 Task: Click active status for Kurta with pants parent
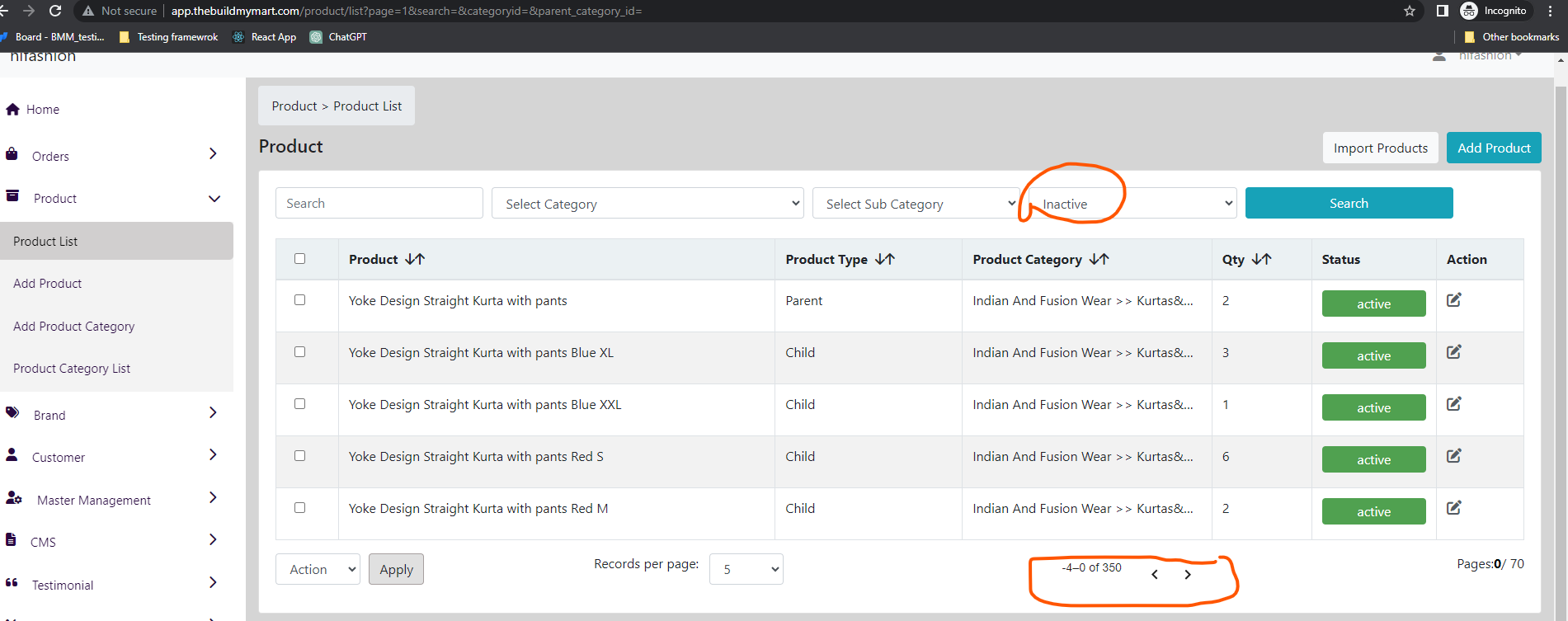click(x=1373, y=303)
